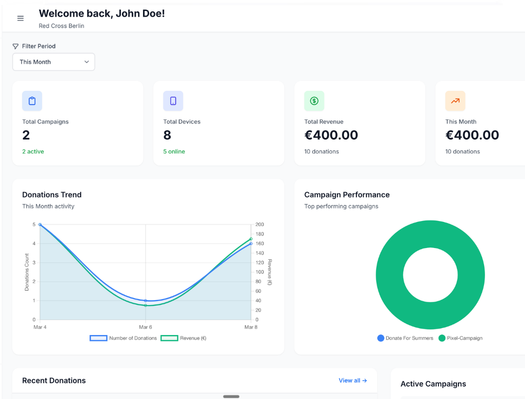Click the Active Campaigns heading

433,384
